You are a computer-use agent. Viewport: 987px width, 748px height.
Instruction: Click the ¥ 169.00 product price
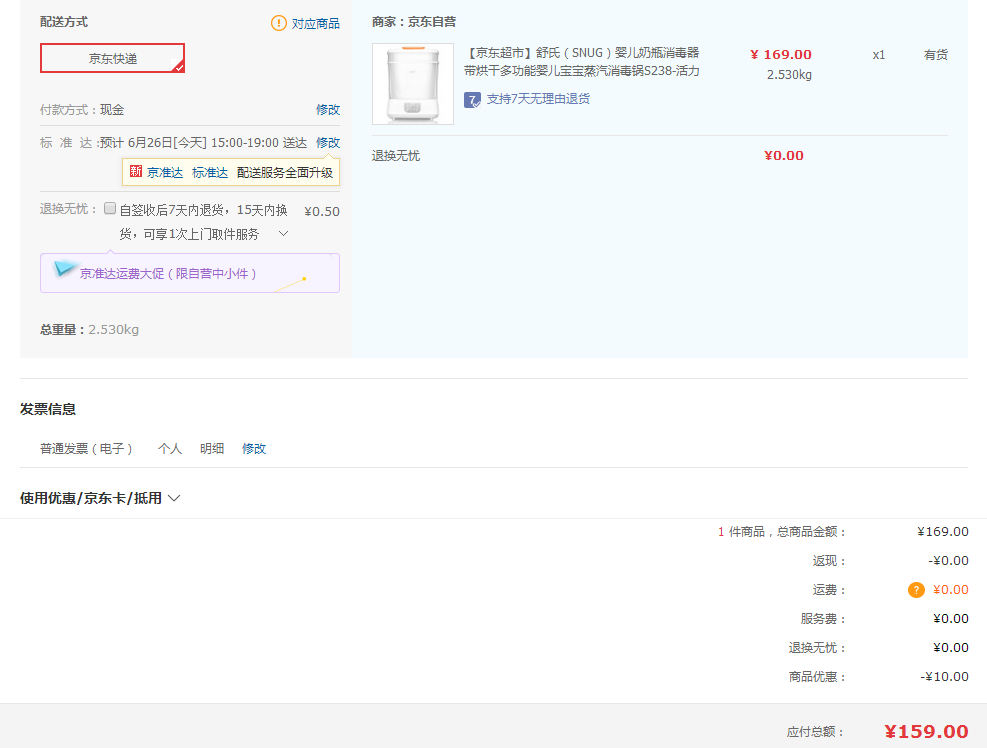781,54
